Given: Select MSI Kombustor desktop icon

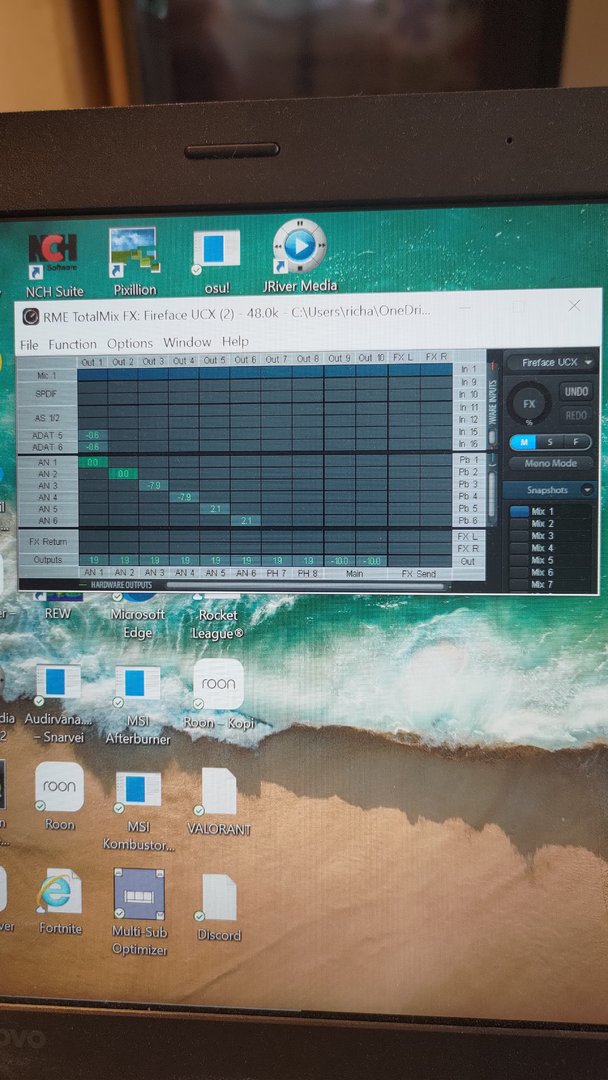Looking at the screenshot, I should (138, 811).
